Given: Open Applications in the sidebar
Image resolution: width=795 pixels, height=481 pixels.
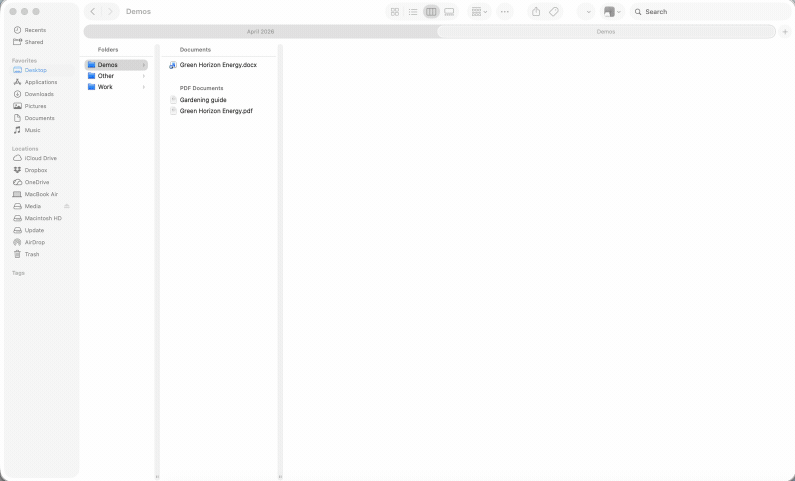Looking at the screenshot, I should (42, 82).
